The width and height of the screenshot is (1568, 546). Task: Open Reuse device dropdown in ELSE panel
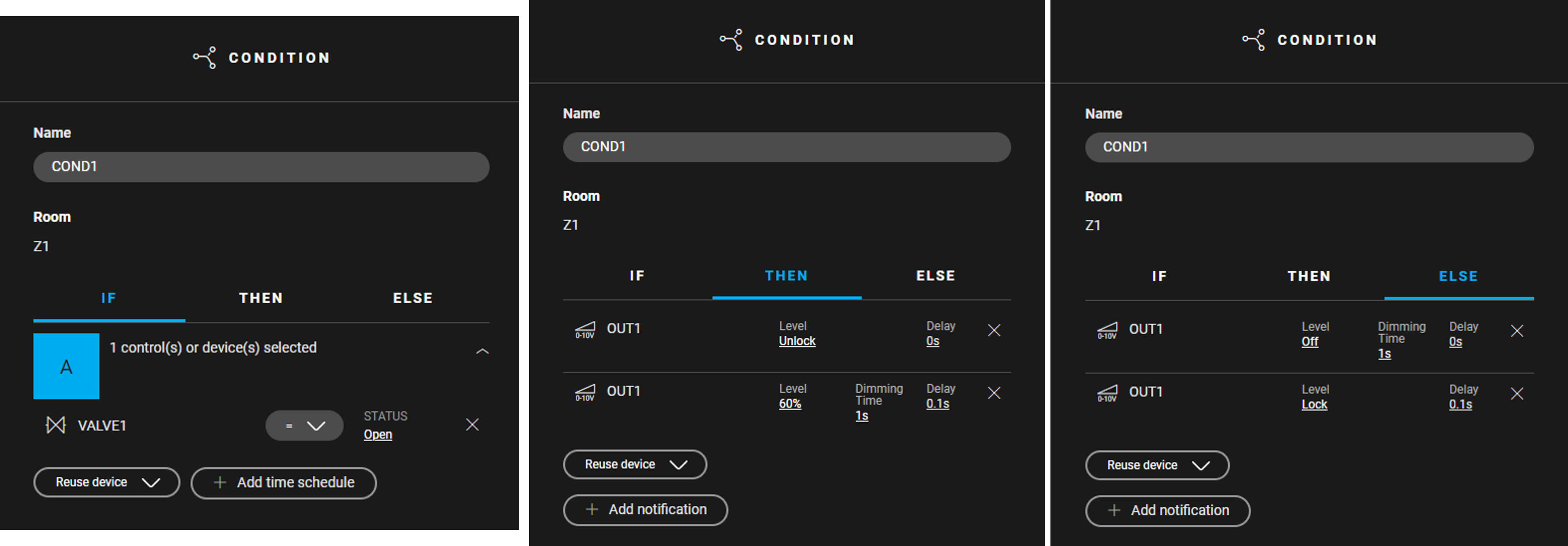pos(1157,465)
